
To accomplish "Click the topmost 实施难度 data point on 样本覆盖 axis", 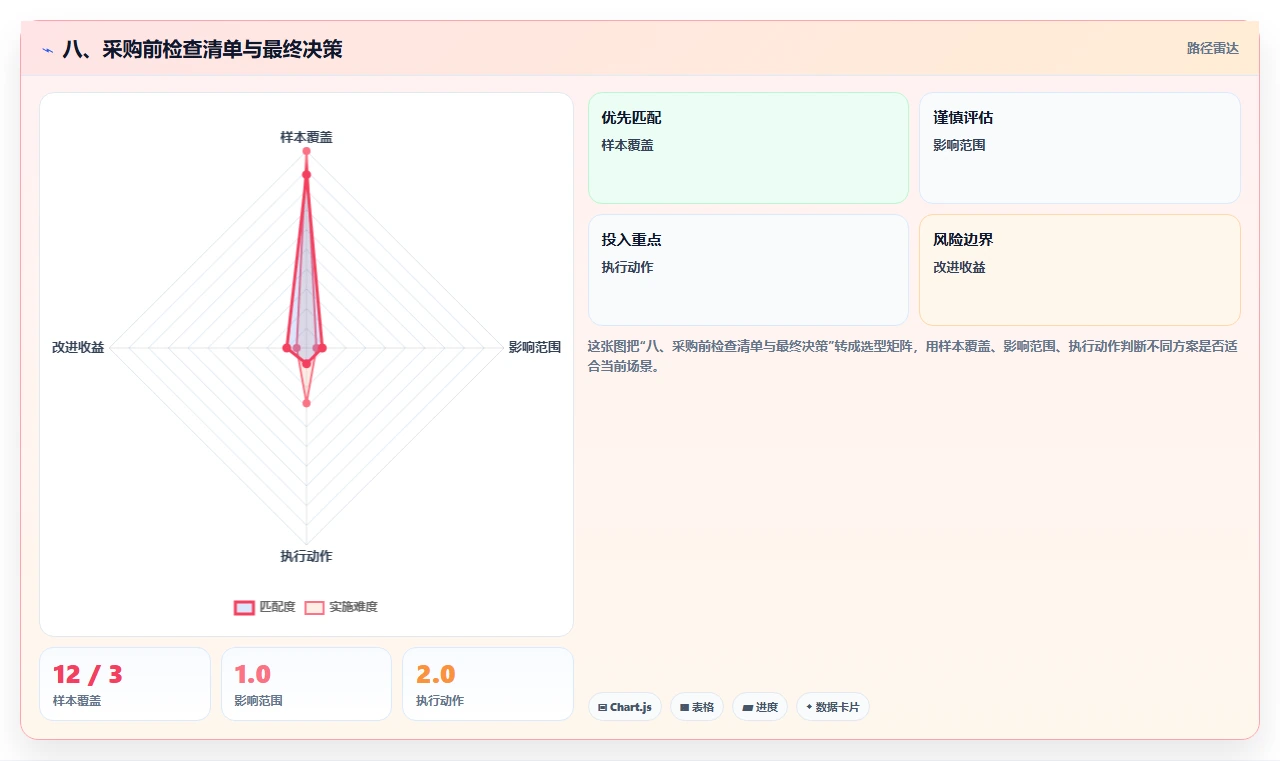I will click(x=306, y=151).
